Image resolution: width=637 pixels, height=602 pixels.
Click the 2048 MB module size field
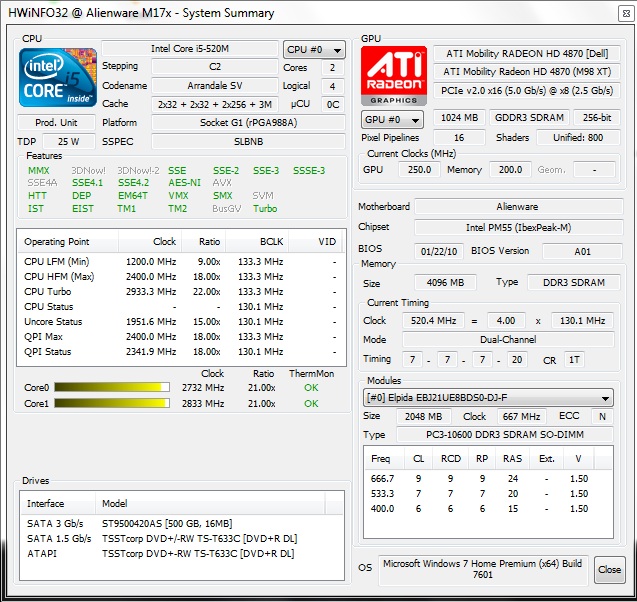click(423, 416)
